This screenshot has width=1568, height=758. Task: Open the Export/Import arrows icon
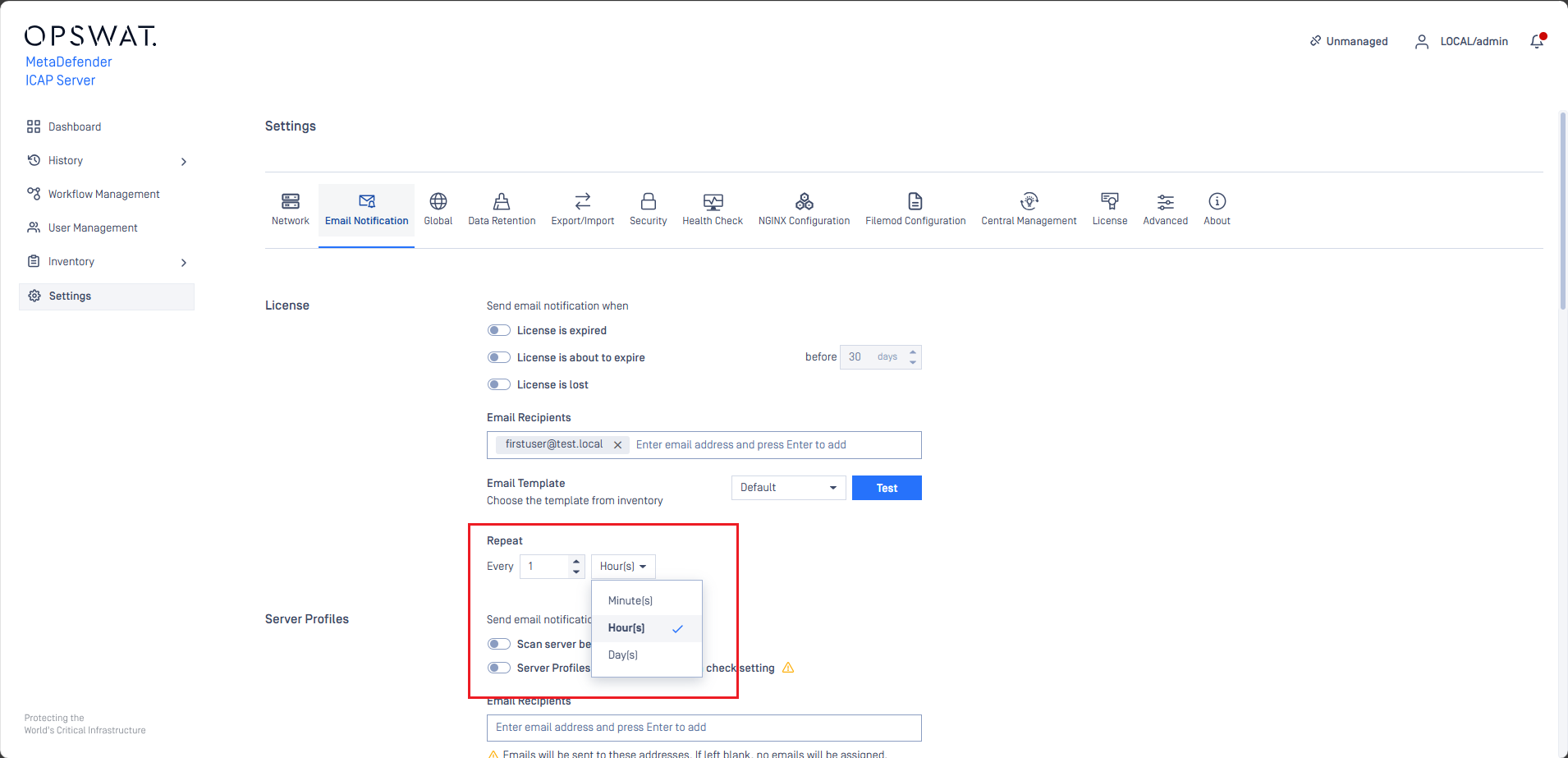click(583, 201)
